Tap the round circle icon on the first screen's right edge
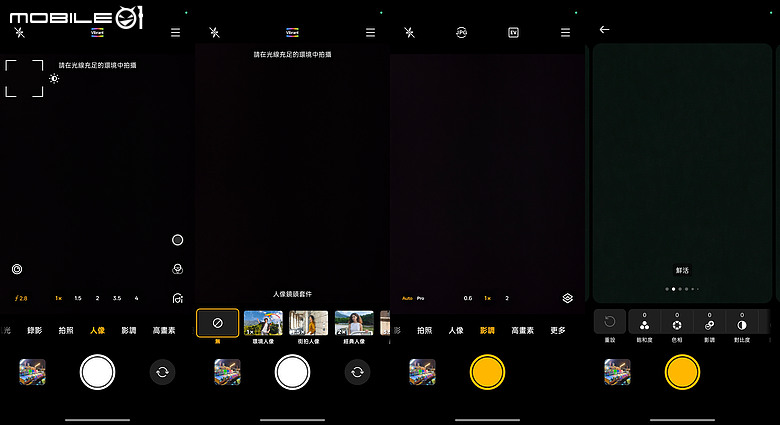Image resolution: width=780 pixels, height=425 pixels. 178,240
